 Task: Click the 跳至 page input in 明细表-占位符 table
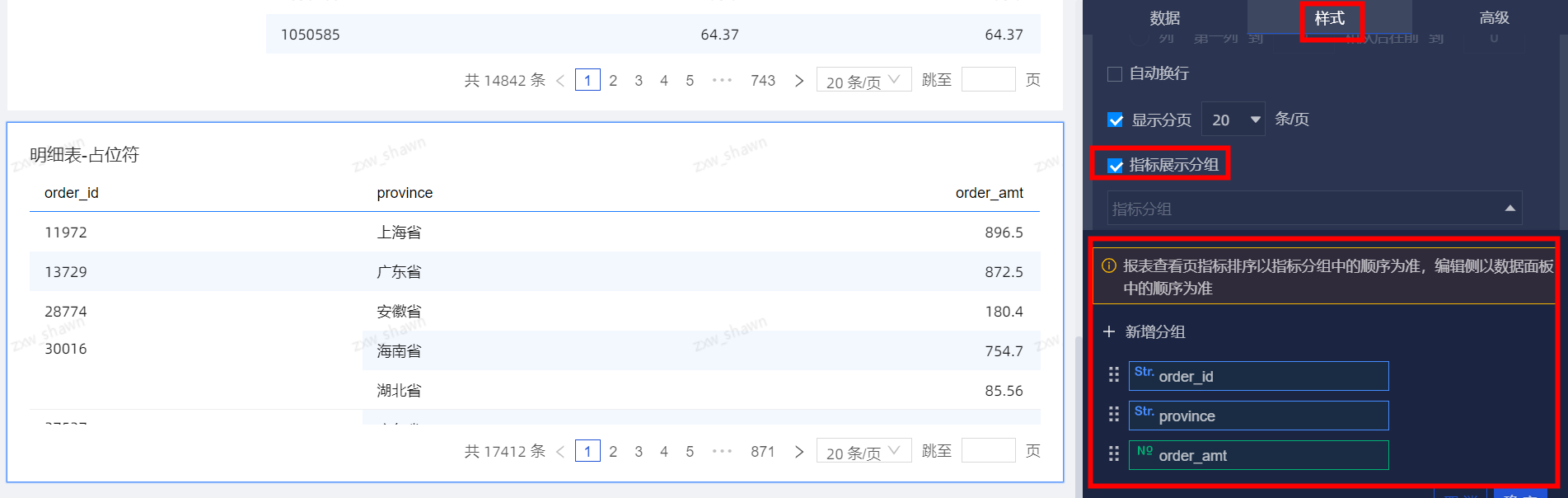tap(988, 451)
